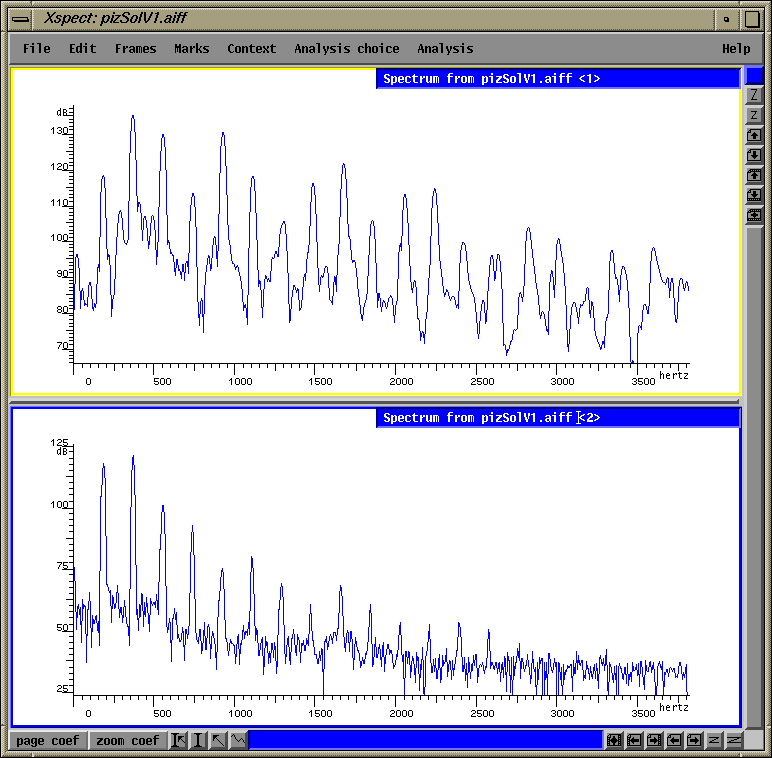Click the blue horizontal bar in bottom toolbar
Viewport: 772px width, 758px height.
tap(426, 740)
